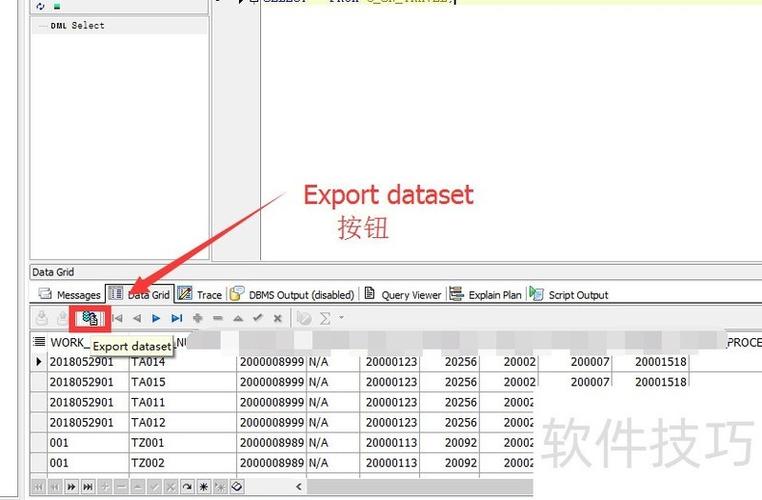Select current row indicator of TA014 row
762x500 pixels.
39,362
